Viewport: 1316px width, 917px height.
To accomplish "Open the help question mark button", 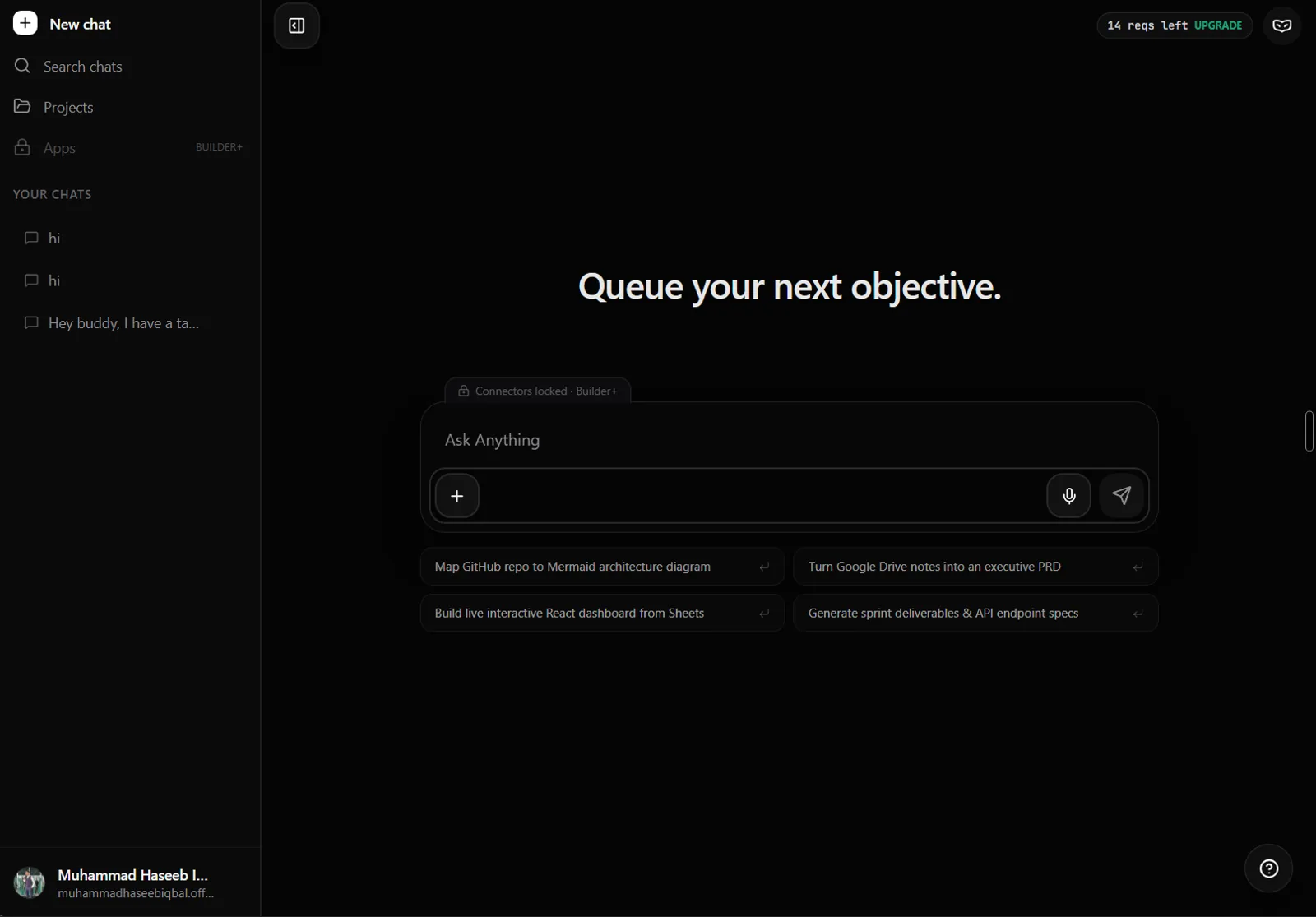I will coord(1269,868).
